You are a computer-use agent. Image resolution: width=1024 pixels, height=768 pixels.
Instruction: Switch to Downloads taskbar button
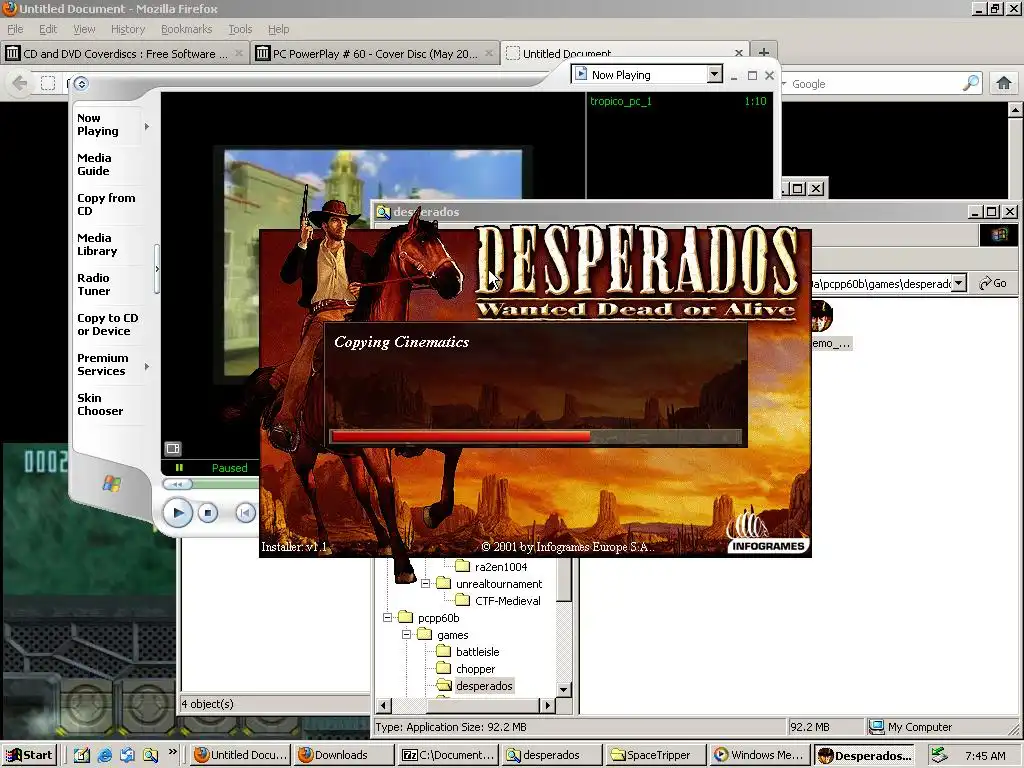coord(344,755)
